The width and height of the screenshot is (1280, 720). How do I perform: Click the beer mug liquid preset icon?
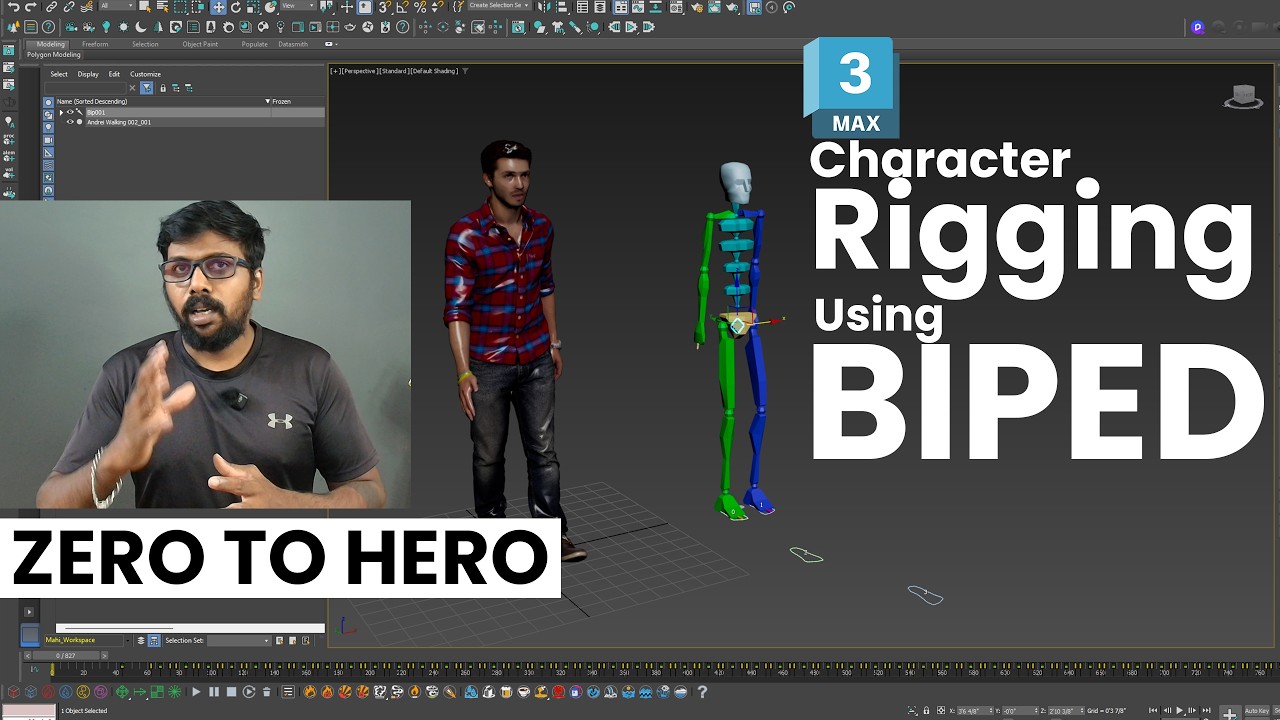(x=506, y=692)
